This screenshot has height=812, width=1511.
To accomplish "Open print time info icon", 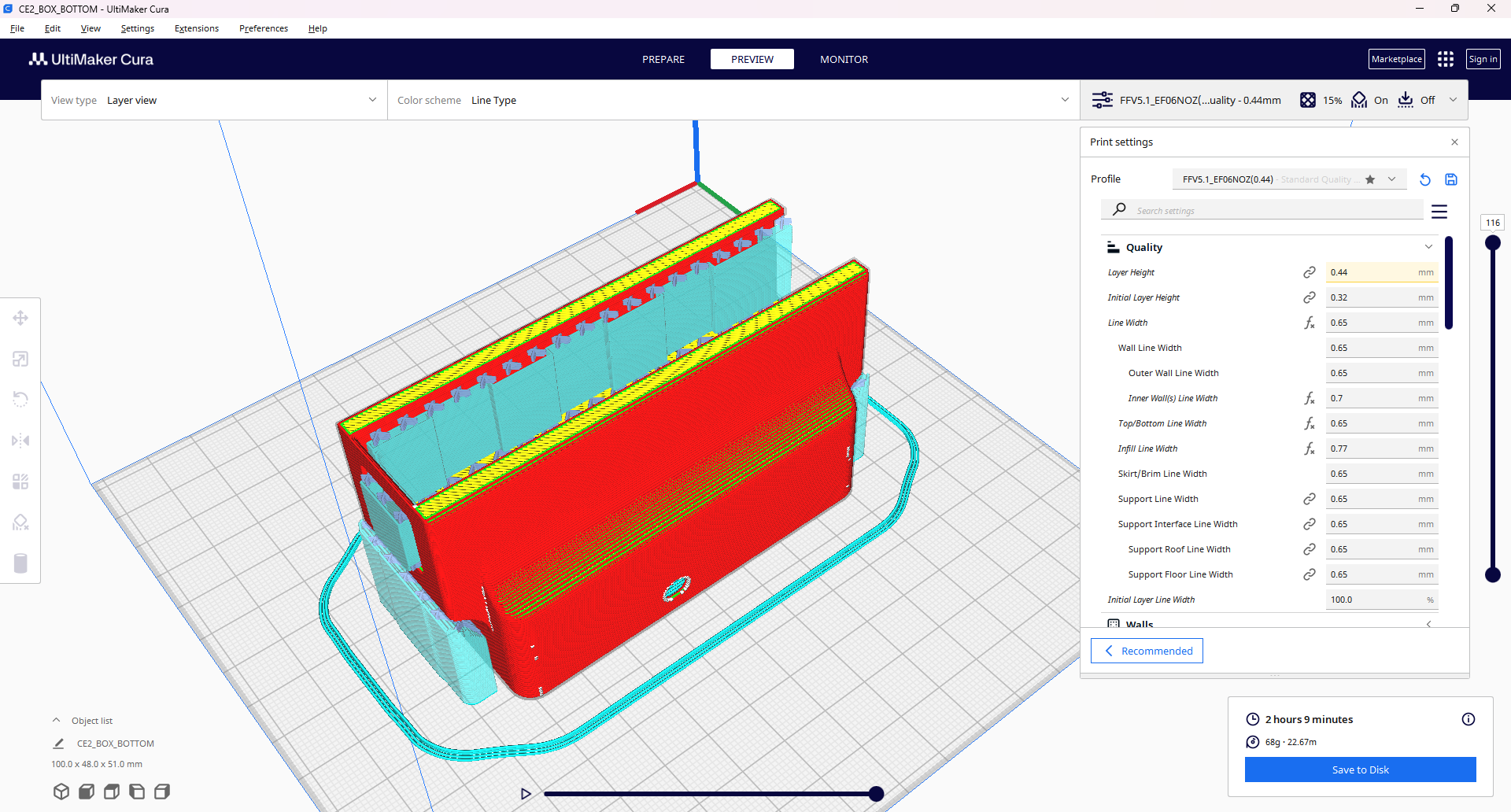I will [x=1469, y=719].
